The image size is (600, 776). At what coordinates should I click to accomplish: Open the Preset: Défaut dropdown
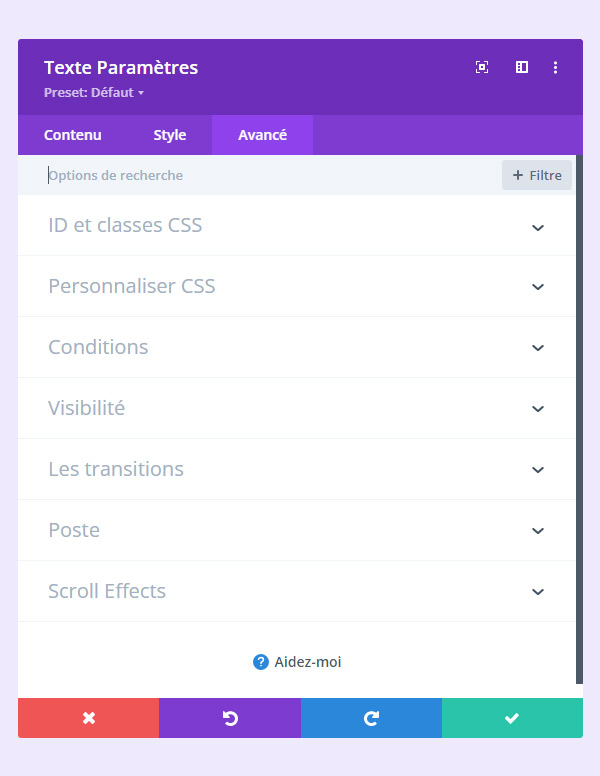click(95, 93)
